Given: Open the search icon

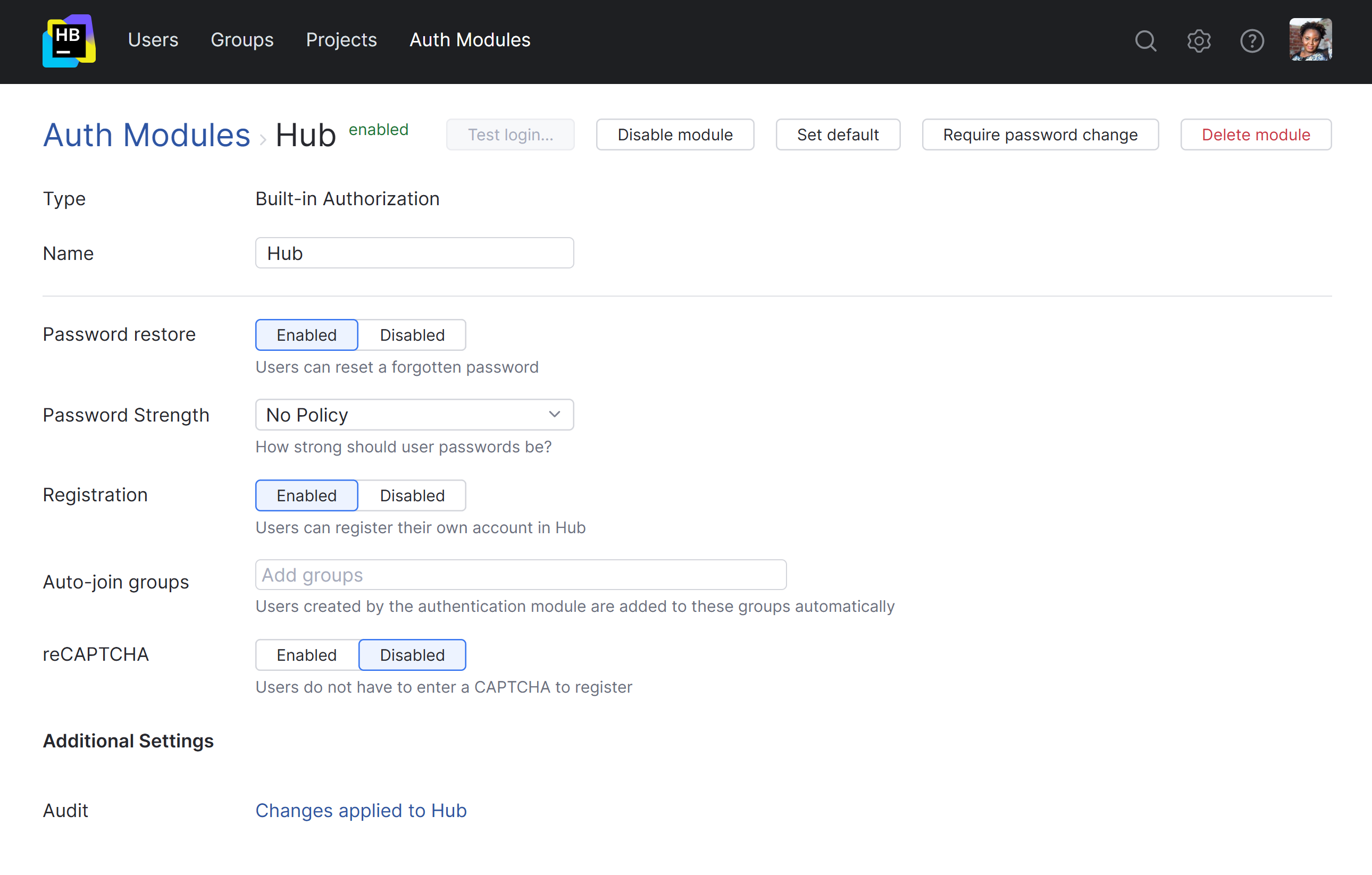Looking at the screenshot, I should 1146,40.
